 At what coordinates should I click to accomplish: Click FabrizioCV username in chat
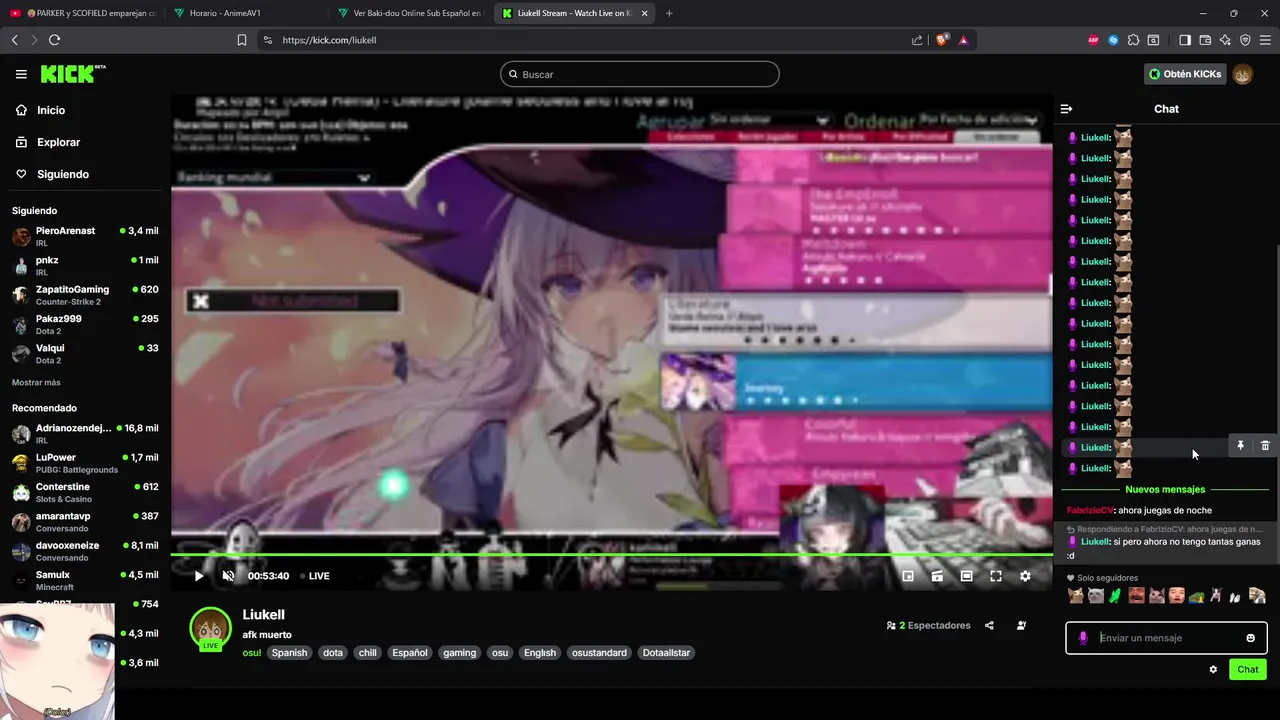1090,511
